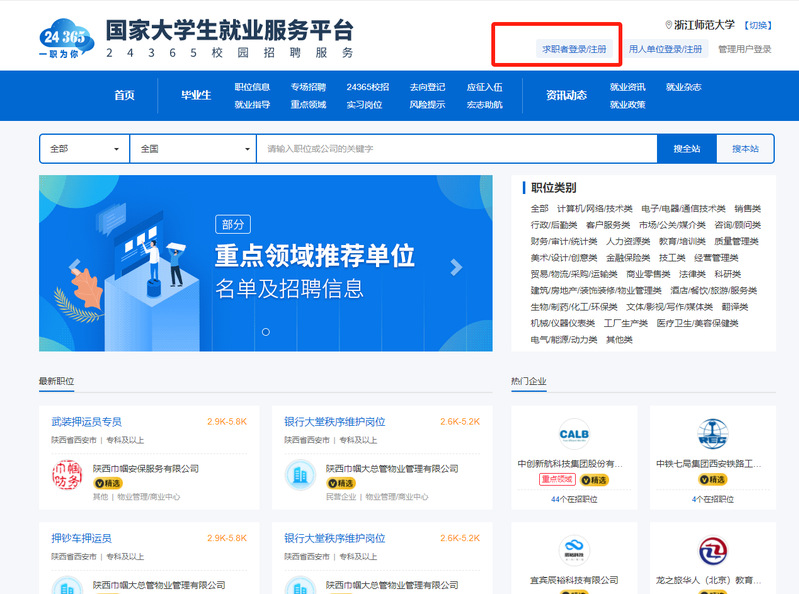Click the 精选 badge under 中铁七局集团

pos(712,479)
